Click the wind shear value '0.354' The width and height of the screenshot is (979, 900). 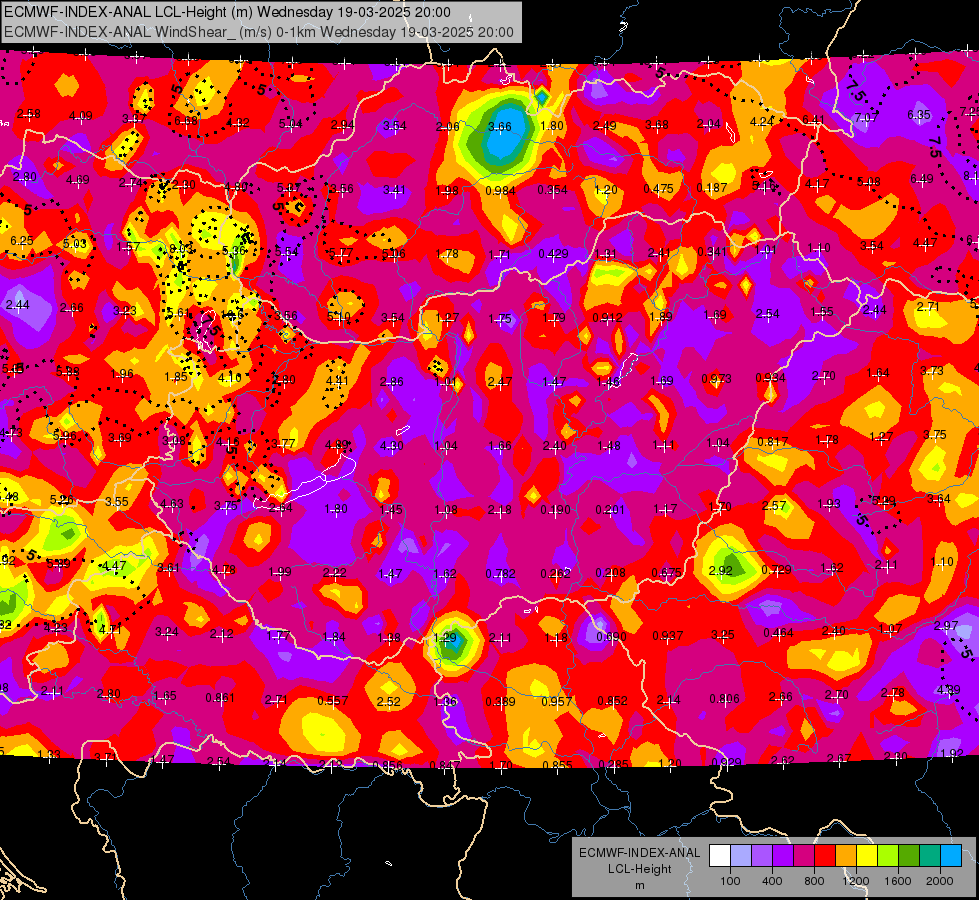pos(553,190)
